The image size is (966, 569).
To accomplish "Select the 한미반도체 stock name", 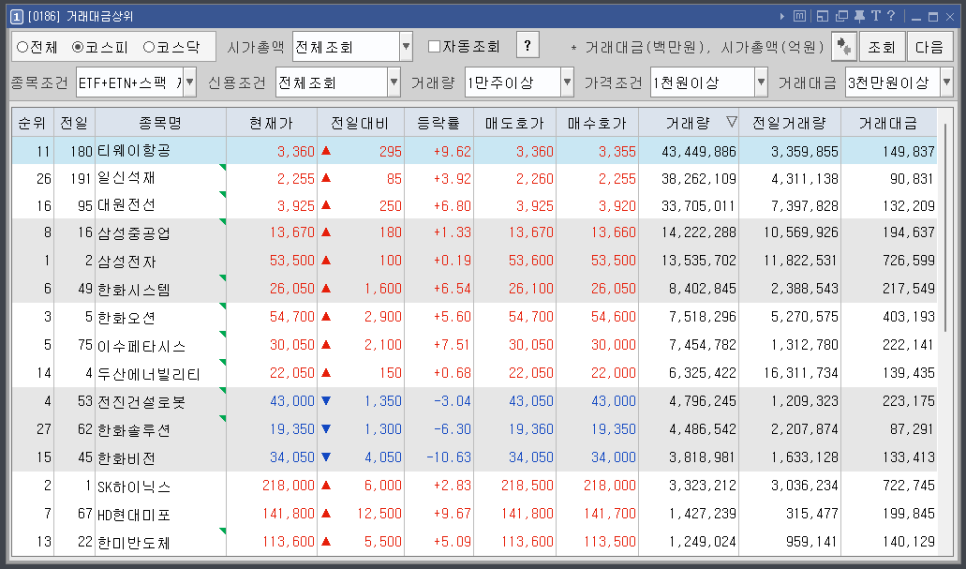I will click(x=134, y=542).
